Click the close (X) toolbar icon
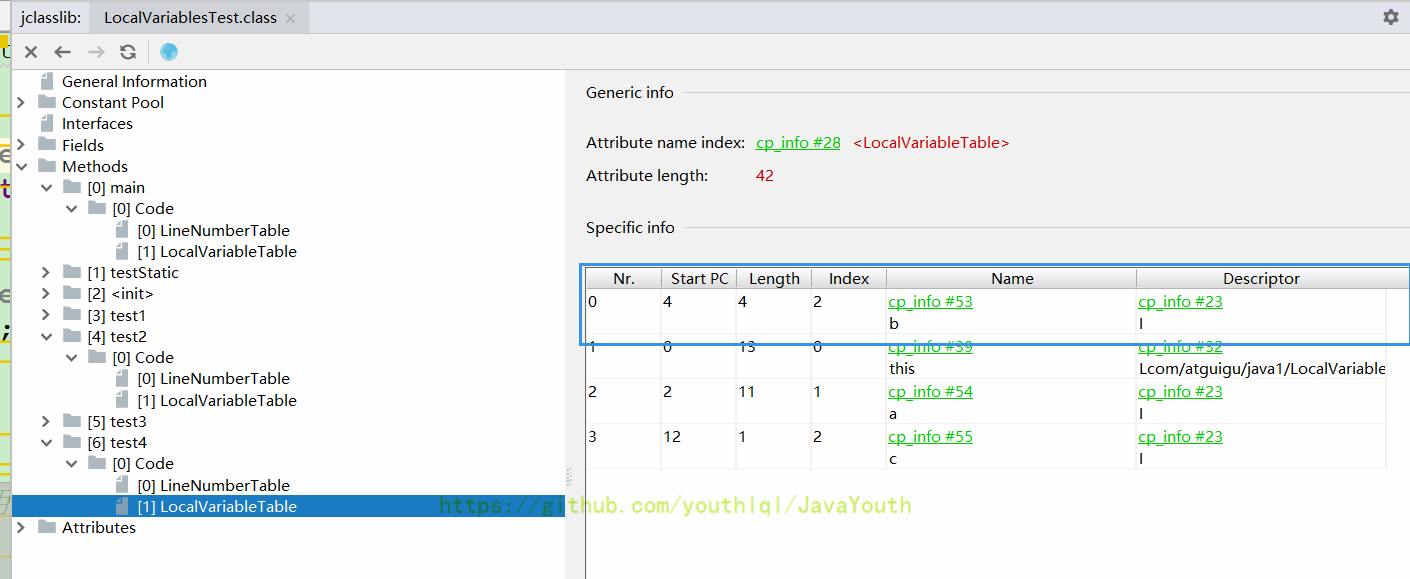Screen dimensions: 1410x579 pos(31,52)
